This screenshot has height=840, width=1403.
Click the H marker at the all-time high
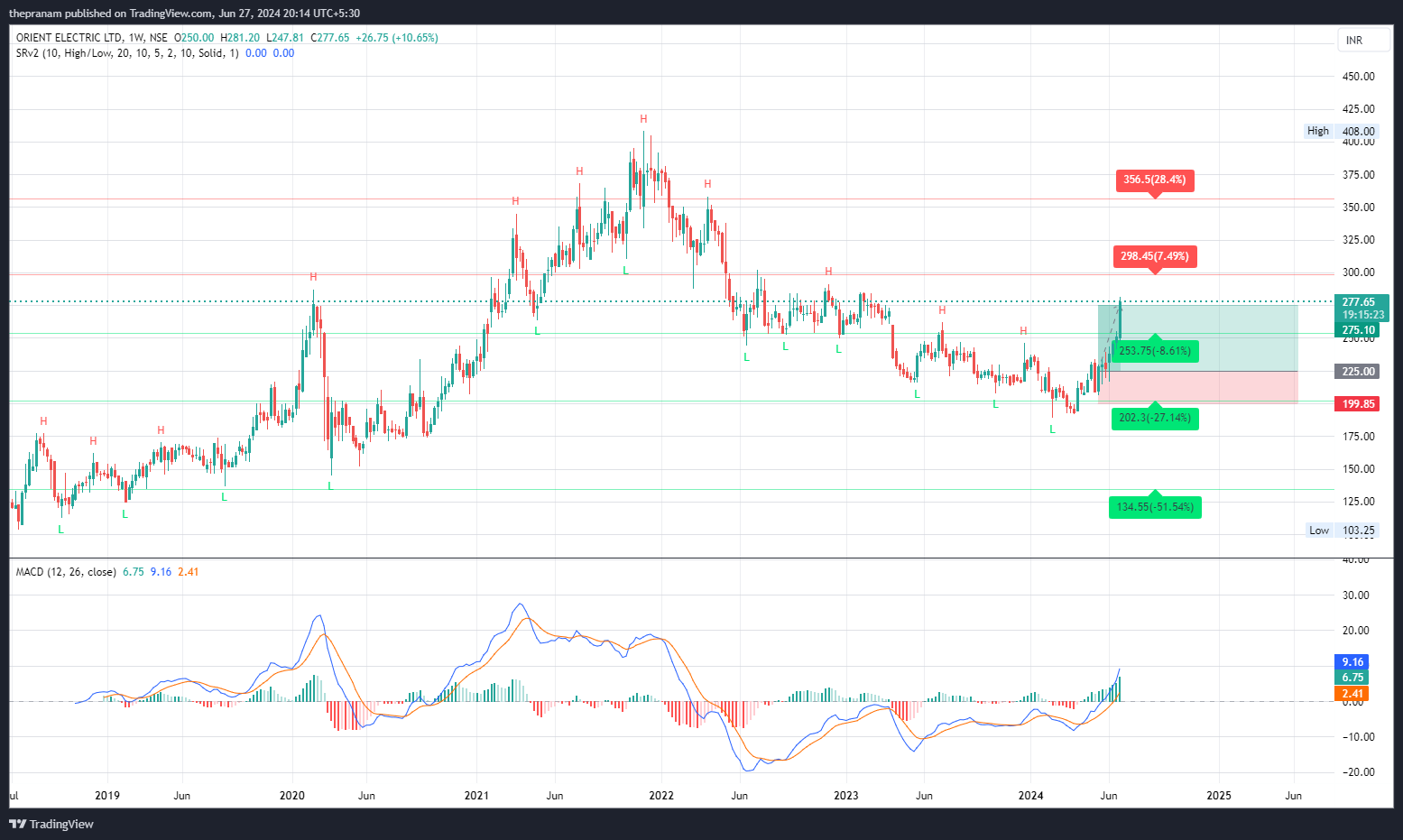(x=643, y=119)
